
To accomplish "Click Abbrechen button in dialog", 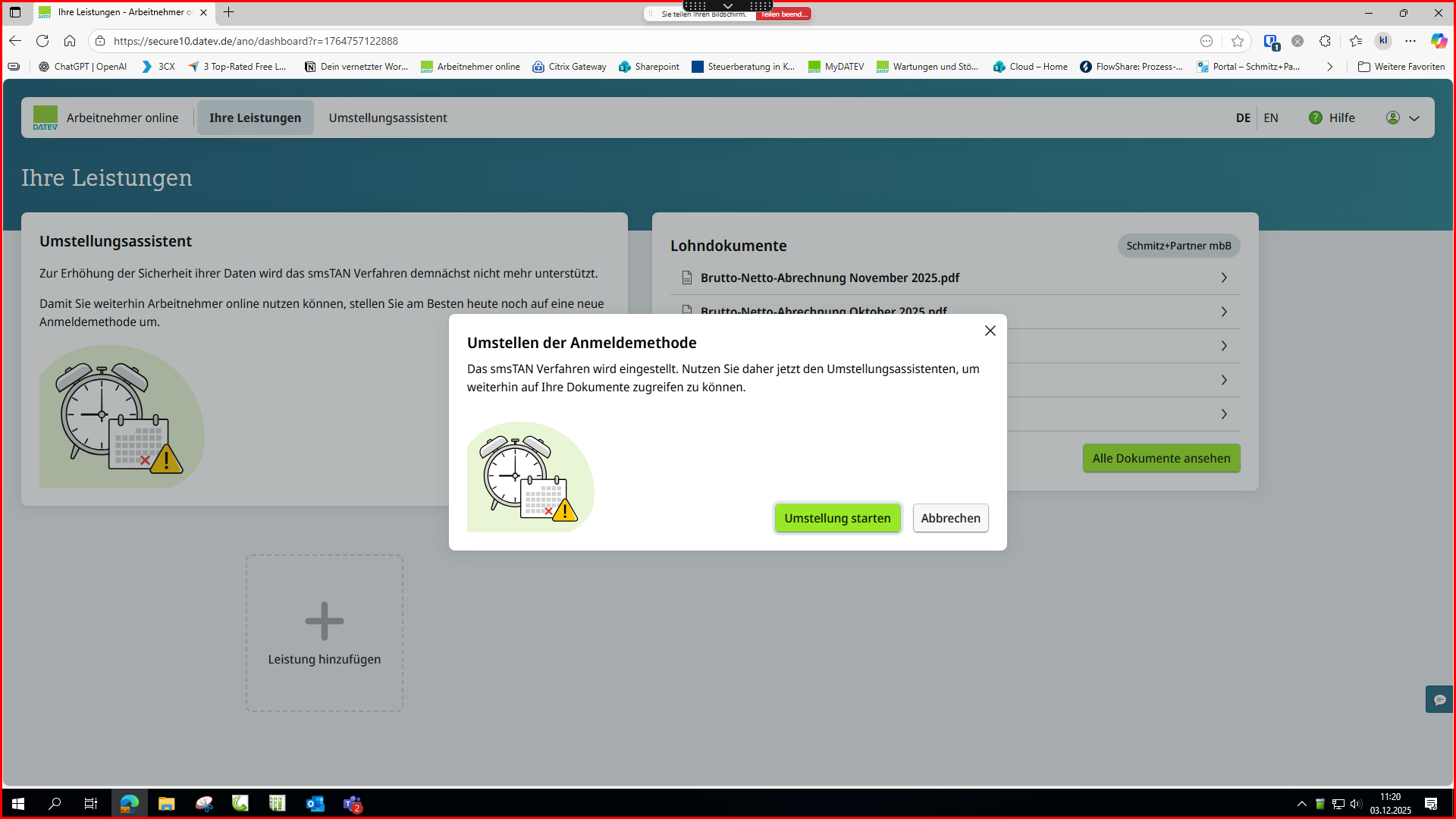I will 950,518.
